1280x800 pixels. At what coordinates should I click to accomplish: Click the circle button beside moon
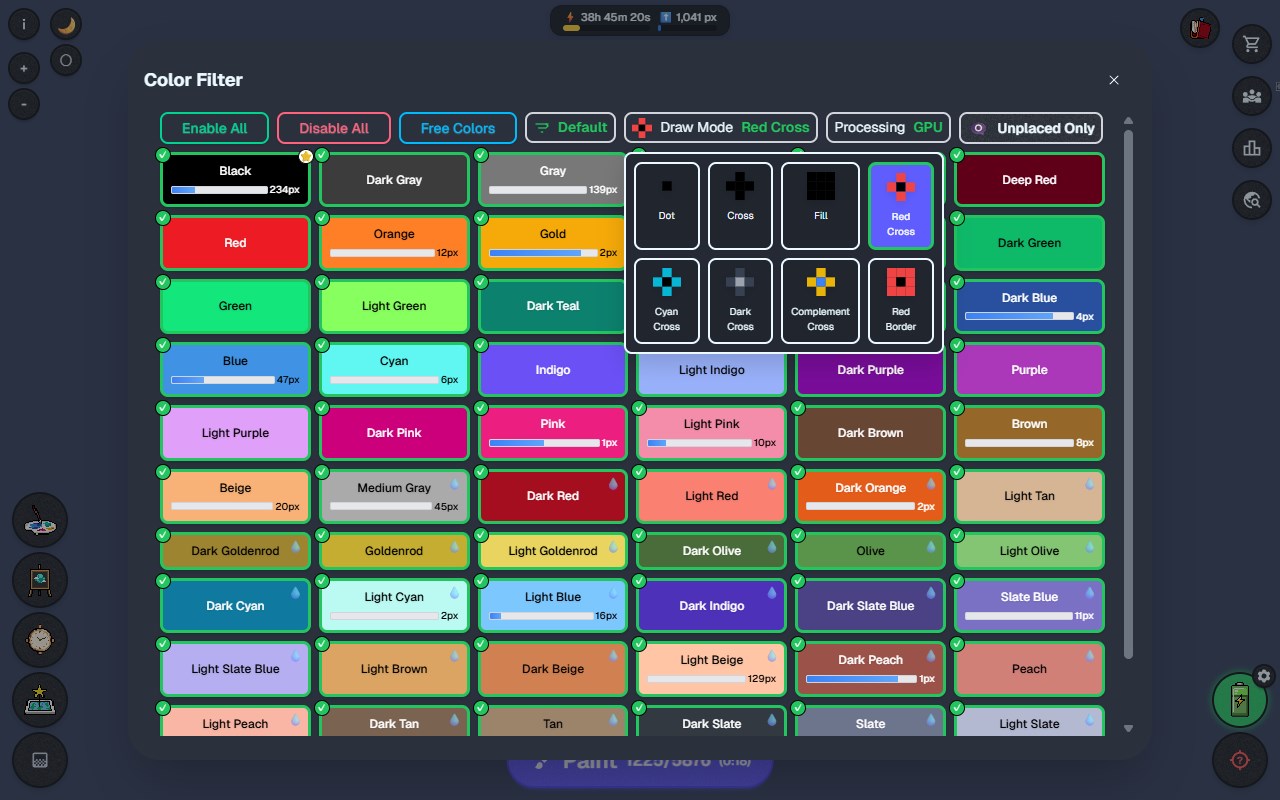pyautogui.click(x=66, y=60)
